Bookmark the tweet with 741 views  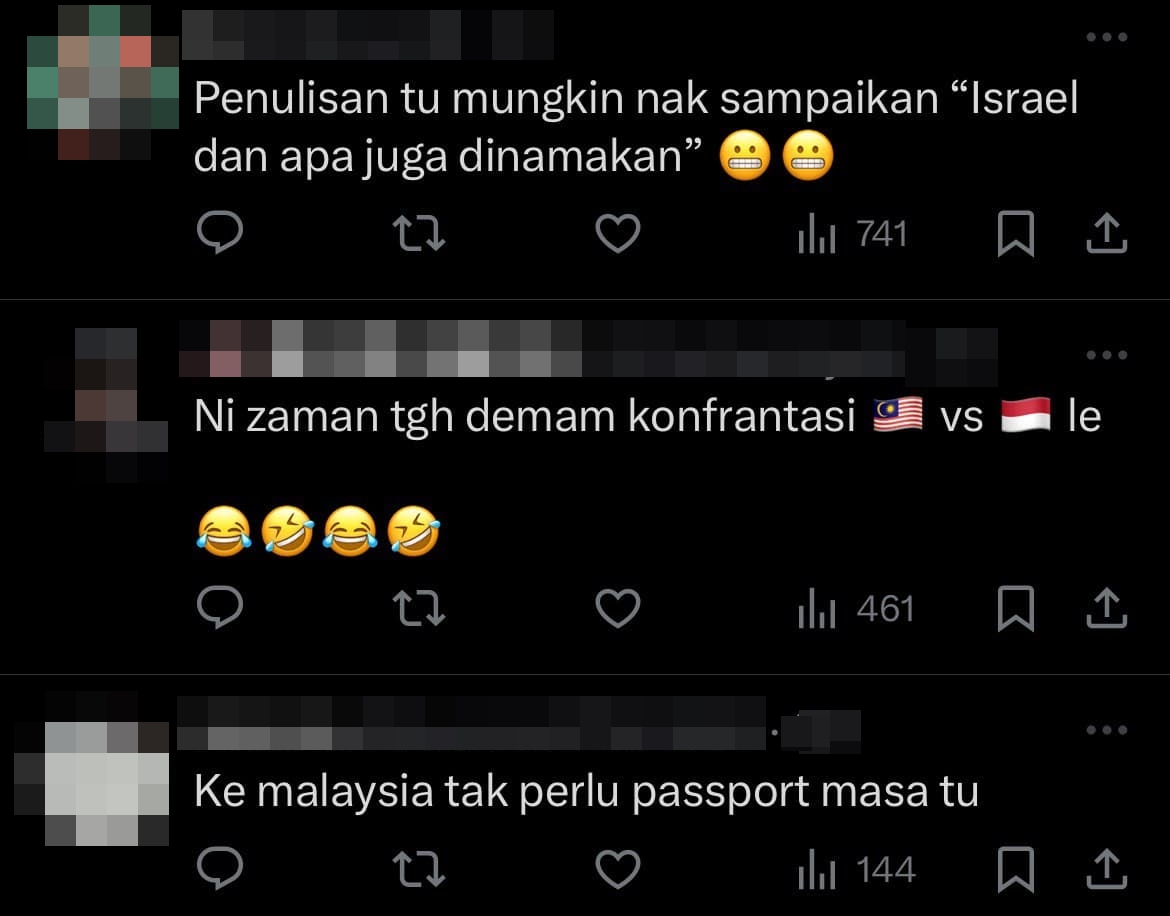point(1016,233)
